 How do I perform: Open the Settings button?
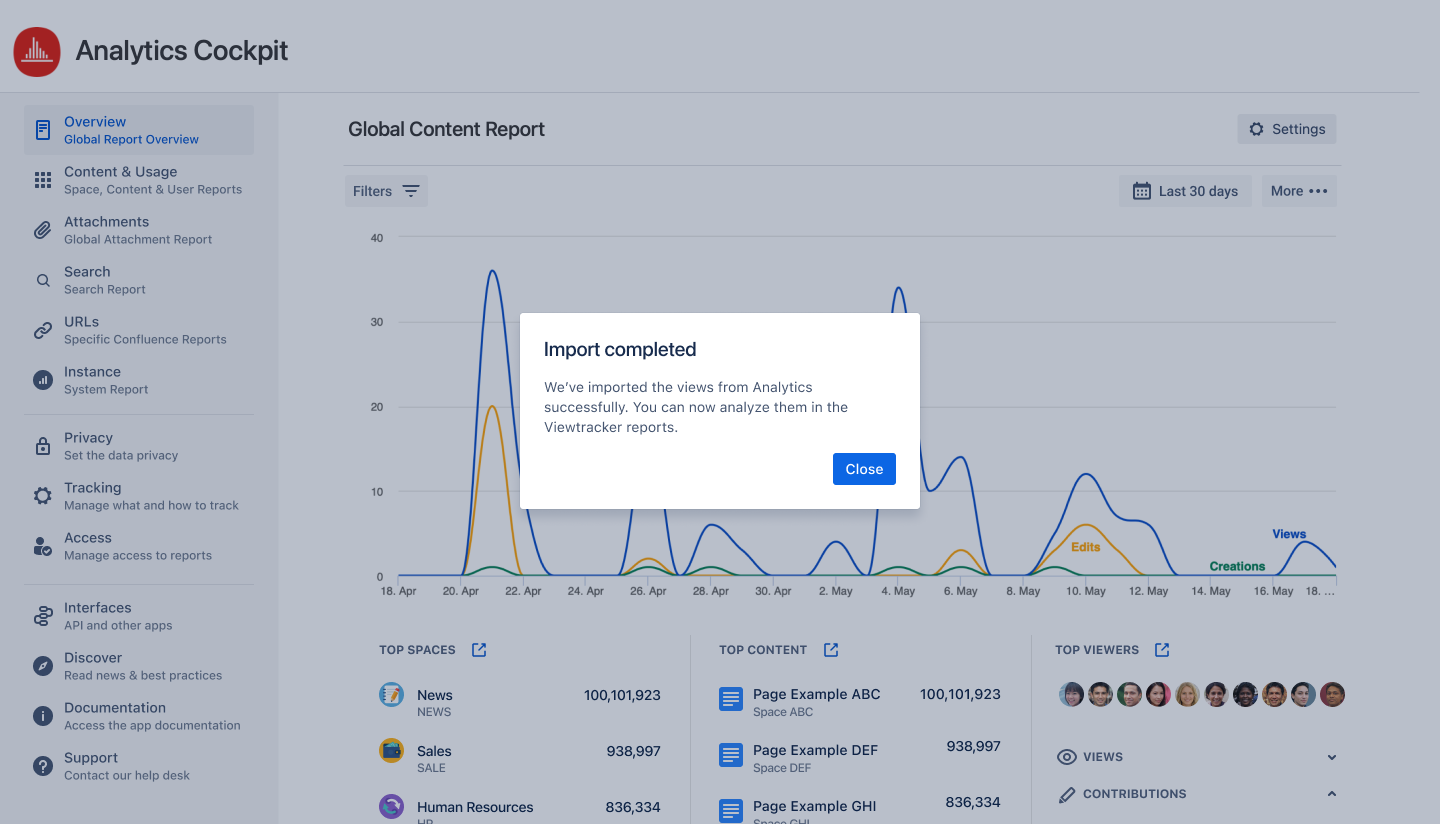[1286, 129]
